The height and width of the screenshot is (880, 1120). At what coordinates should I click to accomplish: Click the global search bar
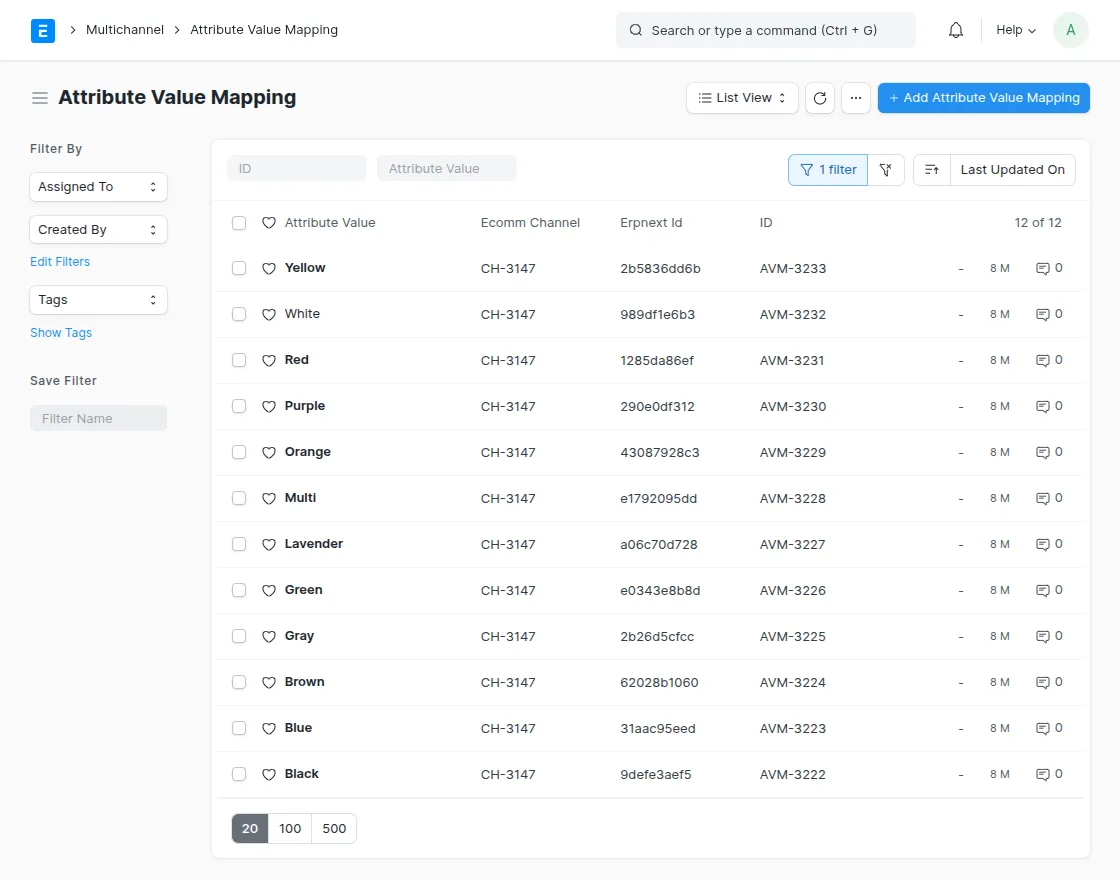[765, 30]
